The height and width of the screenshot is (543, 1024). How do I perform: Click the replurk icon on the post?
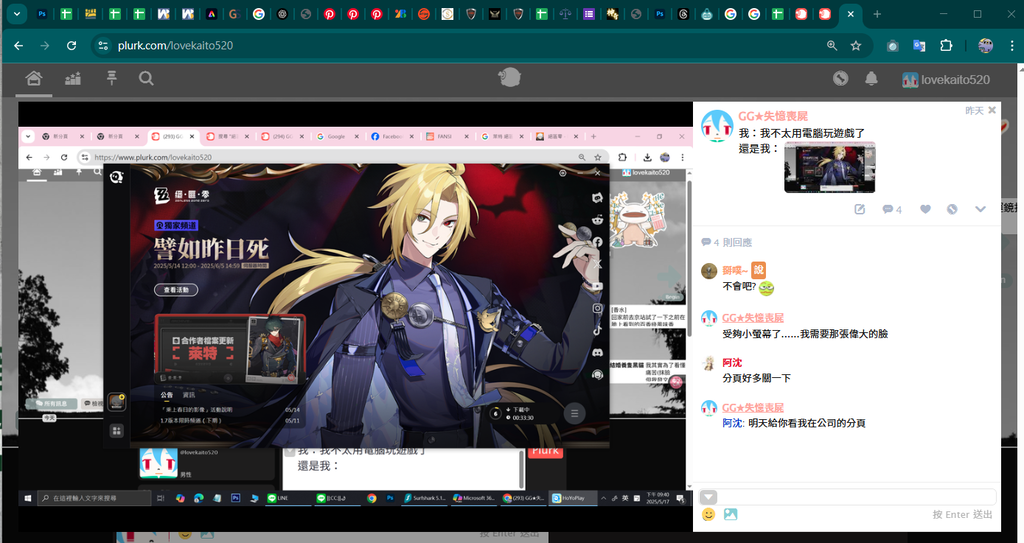pos(952,209)
